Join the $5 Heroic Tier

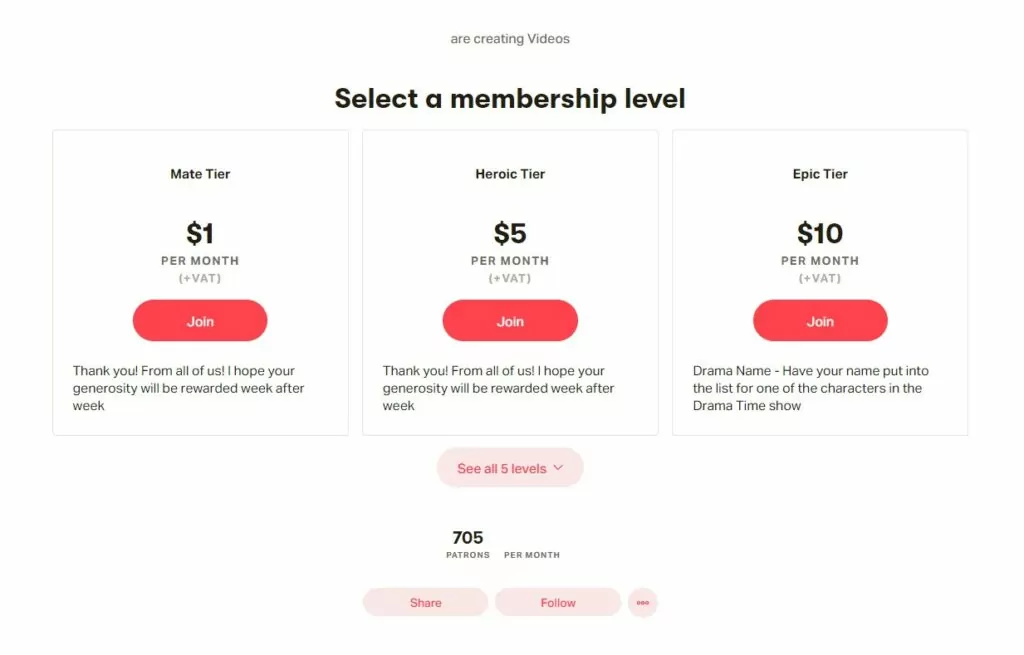[x=510, y=321]
